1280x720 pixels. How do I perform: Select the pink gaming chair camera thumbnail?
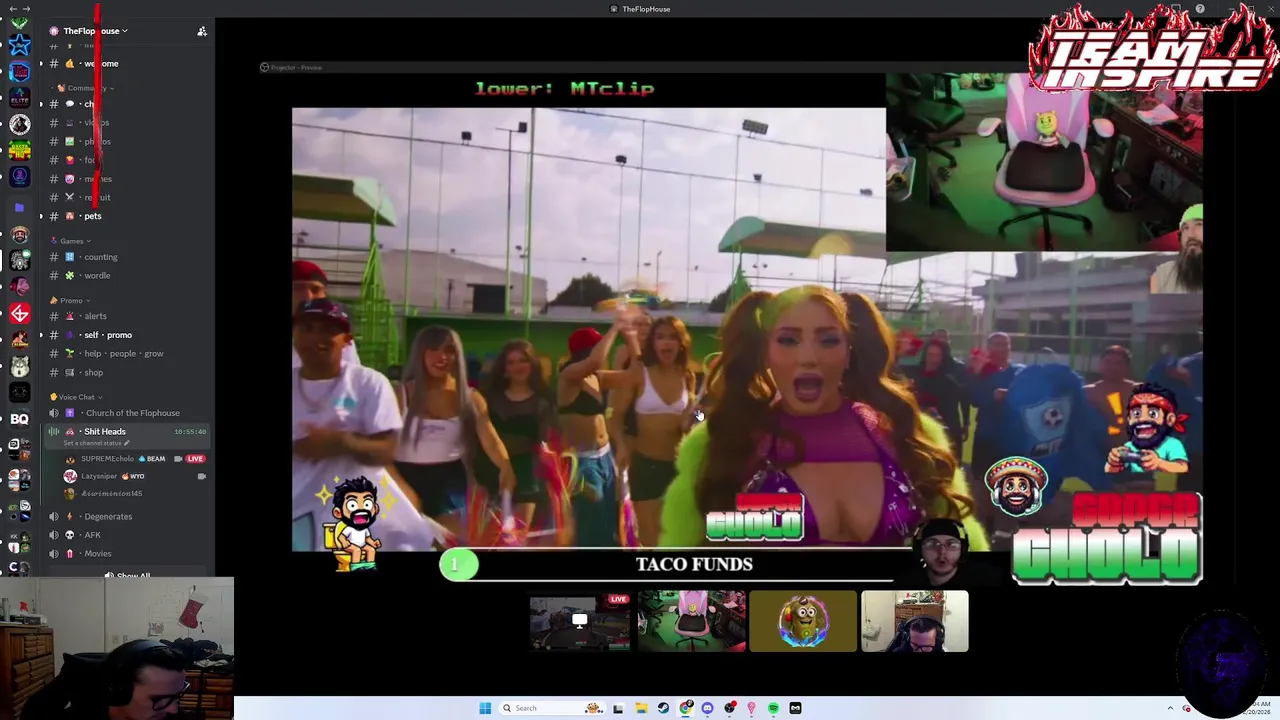point(692,621)
